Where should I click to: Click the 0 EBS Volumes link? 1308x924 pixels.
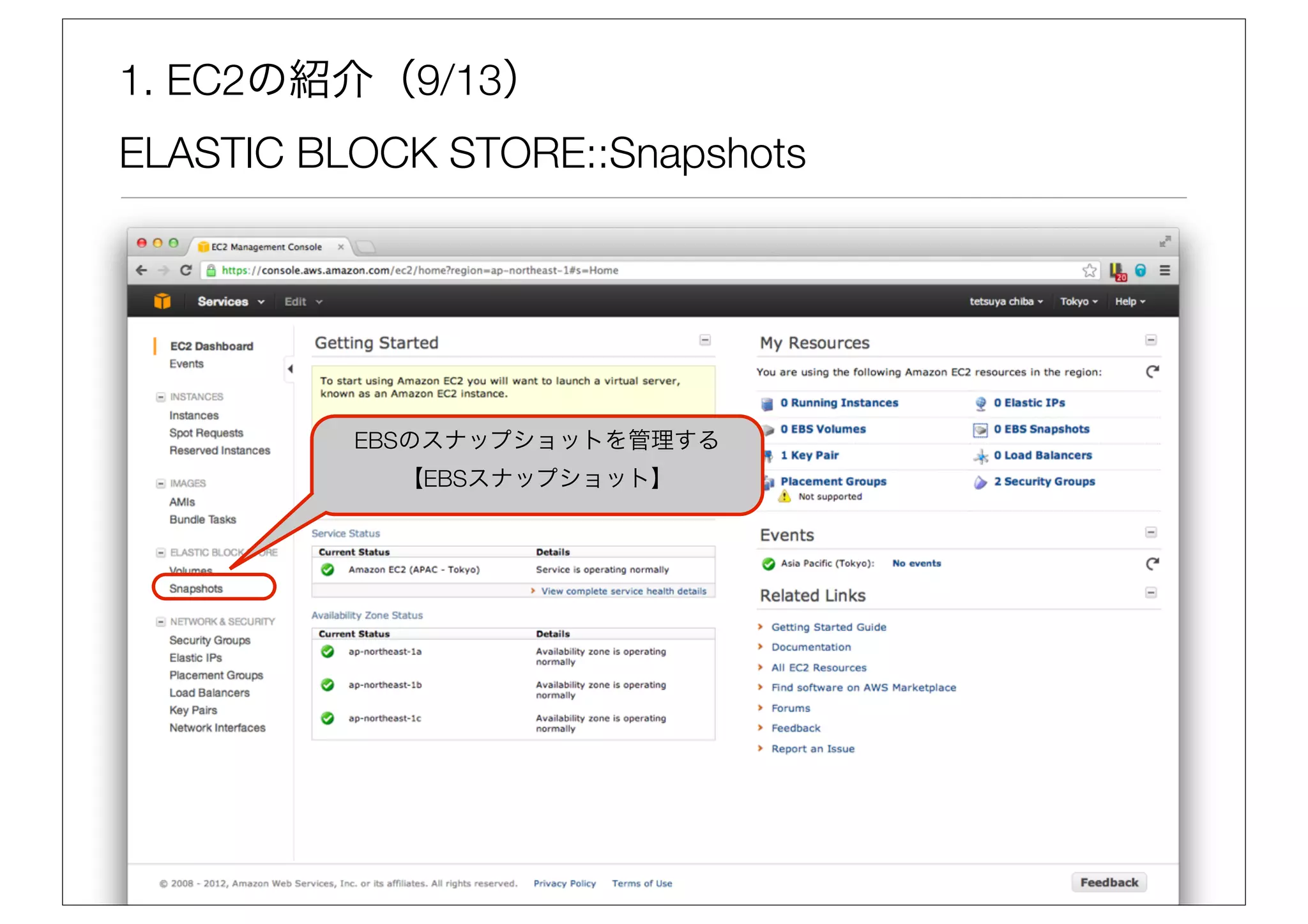pos(823,430)
